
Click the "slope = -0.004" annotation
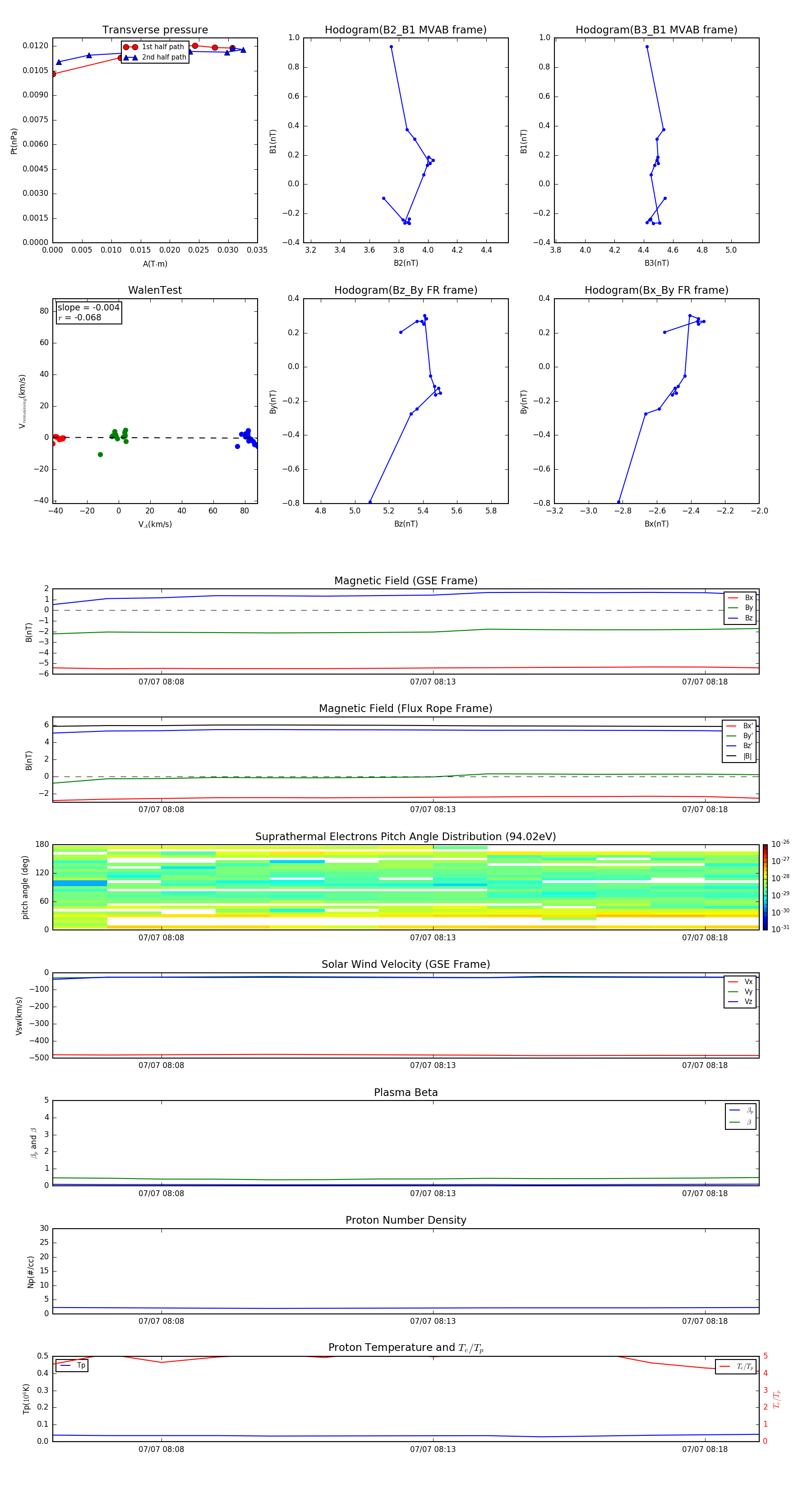pyautogui.click(x=88, y=308)
